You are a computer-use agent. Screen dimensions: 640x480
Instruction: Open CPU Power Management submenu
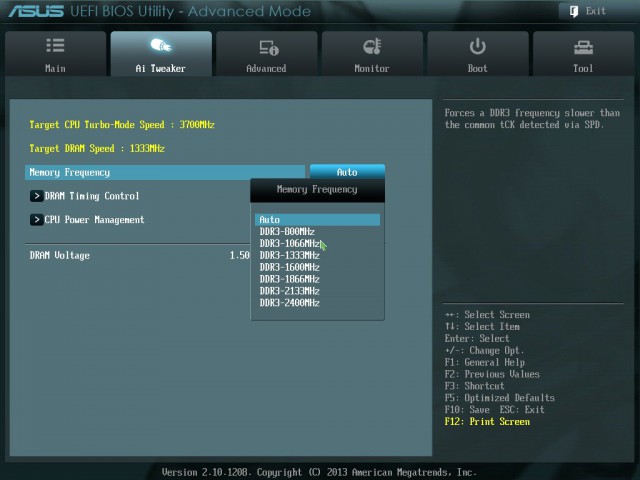[94, 220]
